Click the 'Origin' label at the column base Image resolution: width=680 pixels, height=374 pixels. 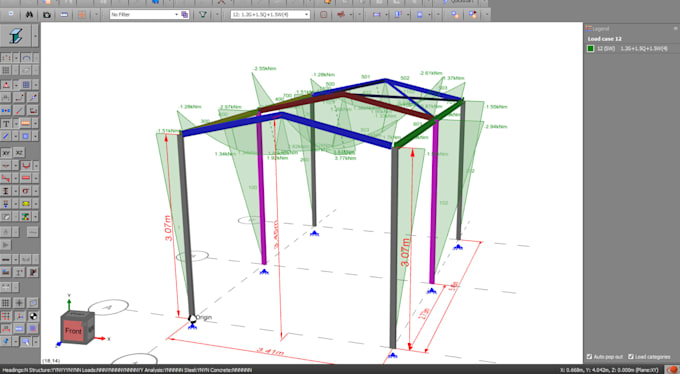click(x=204, y=317)
